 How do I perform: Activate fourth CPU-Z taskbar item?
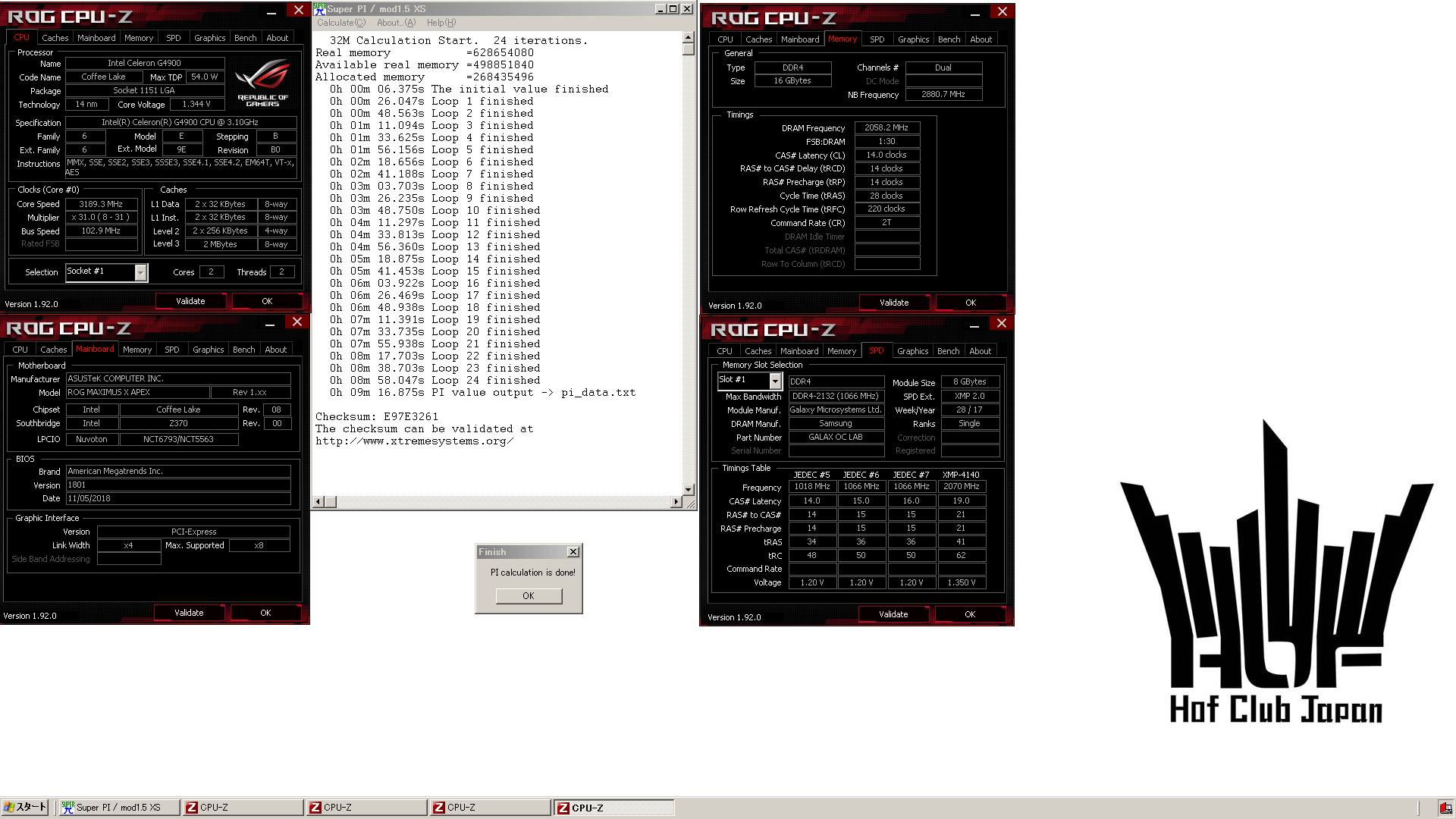(613, 808)
